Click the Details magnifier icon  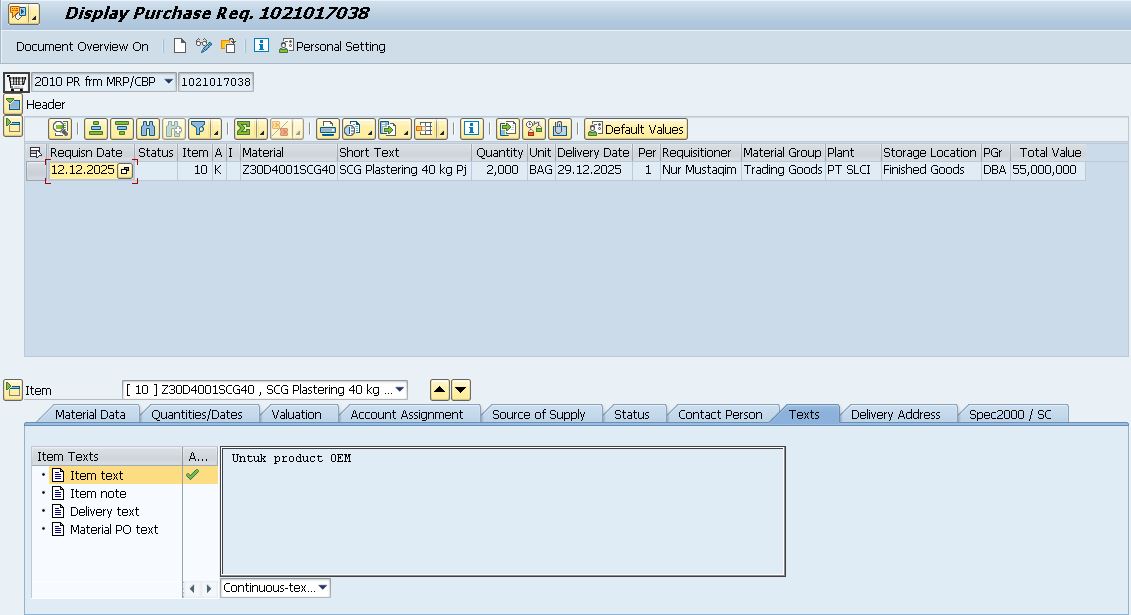pyautogui.click(x=60, y=129)
